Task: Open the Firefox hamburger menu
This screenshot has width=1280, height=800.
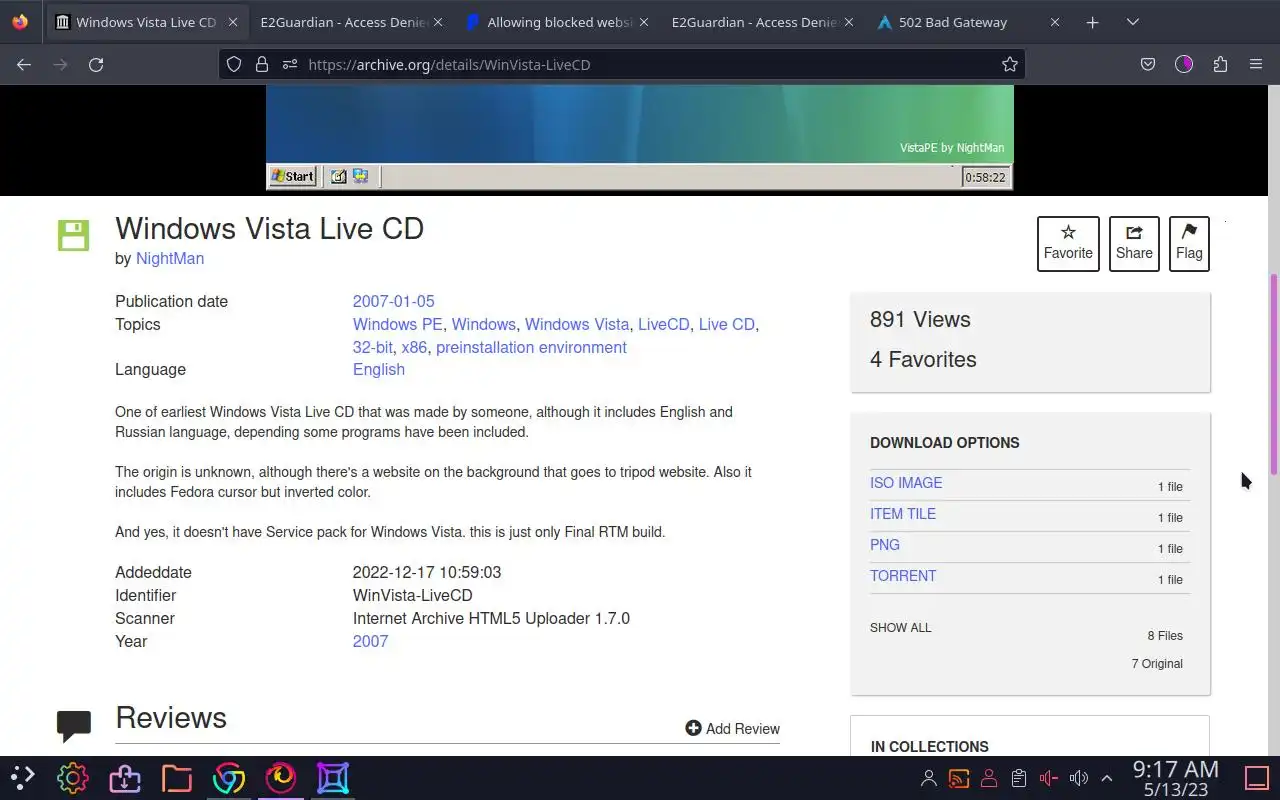Action: (1256, 64)
